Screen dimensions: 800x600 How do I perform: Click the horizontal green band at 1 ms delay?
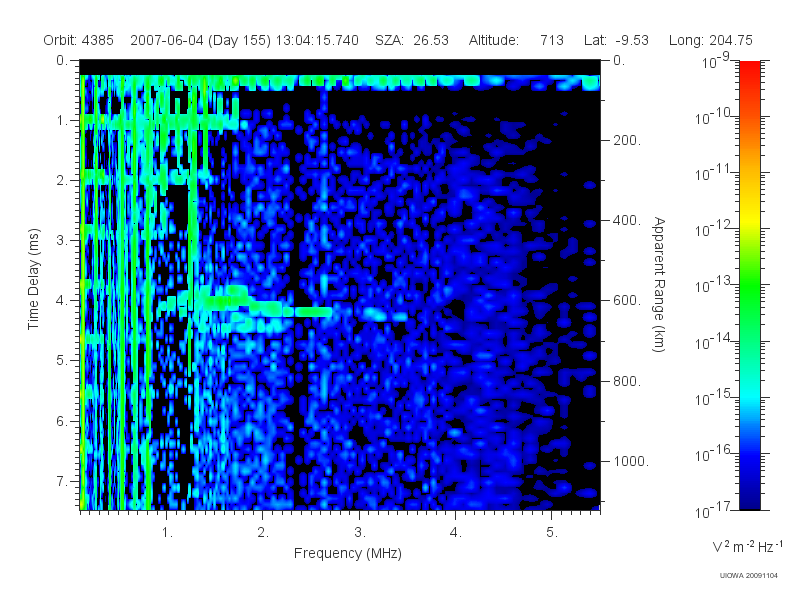coord(160,121)
